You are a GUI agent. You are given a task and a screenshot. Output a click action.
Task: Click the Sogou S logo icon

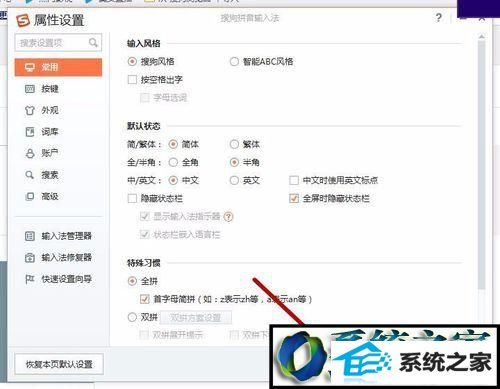(x=23, y=20)
